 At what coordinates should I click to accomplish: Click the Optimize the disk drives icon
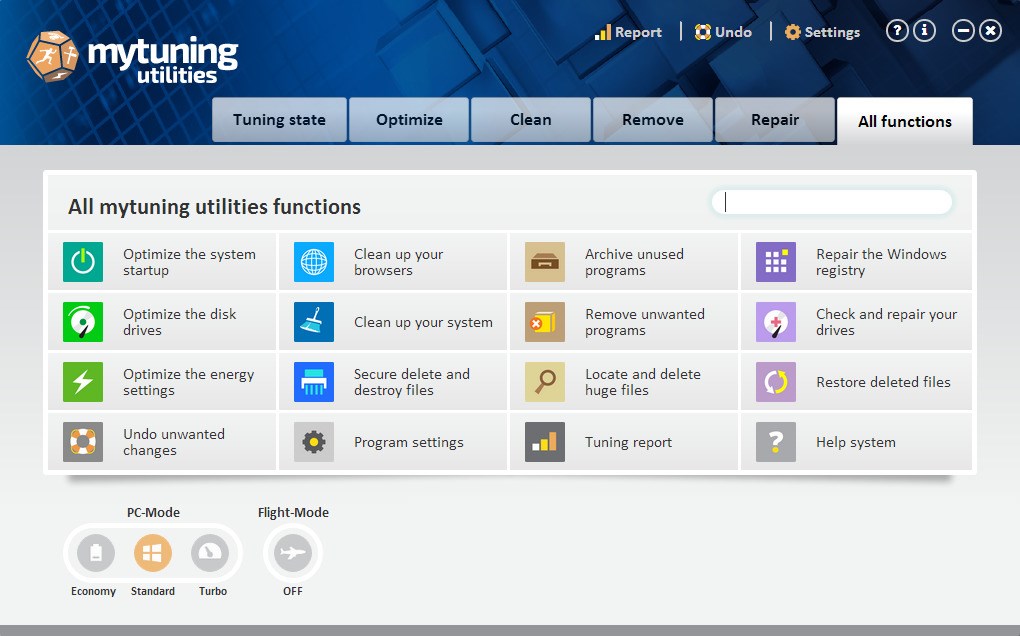coord(83,322)
